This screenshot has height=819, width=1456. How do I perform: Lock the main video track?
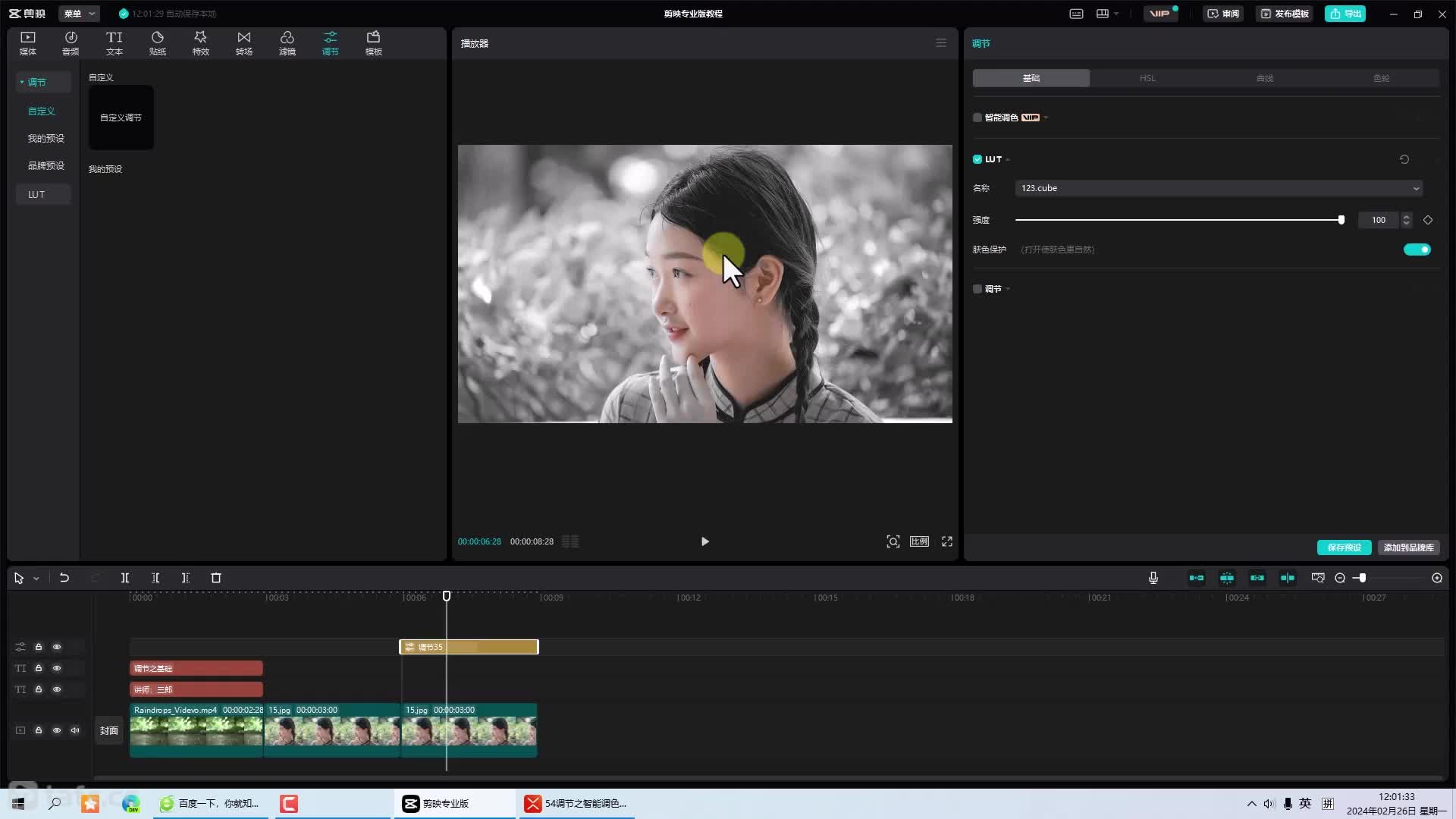point(39,730)
